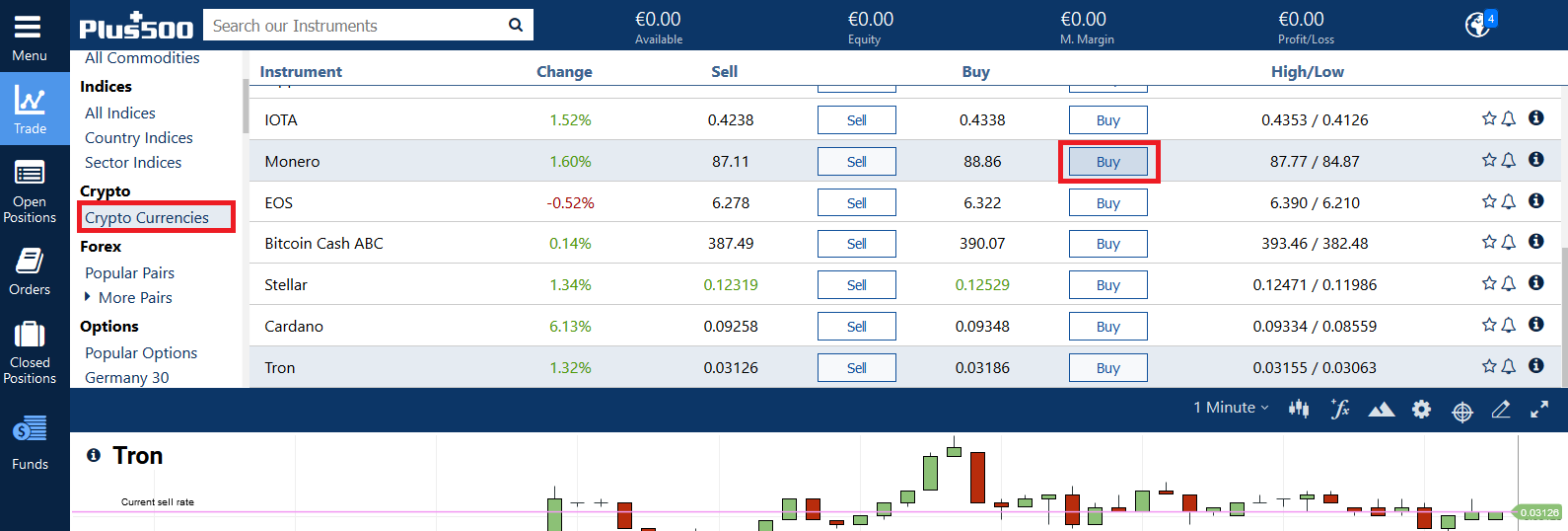Set alert bell for Cardano
This screenshot has height=531, width=1568.
[1508, 325]
